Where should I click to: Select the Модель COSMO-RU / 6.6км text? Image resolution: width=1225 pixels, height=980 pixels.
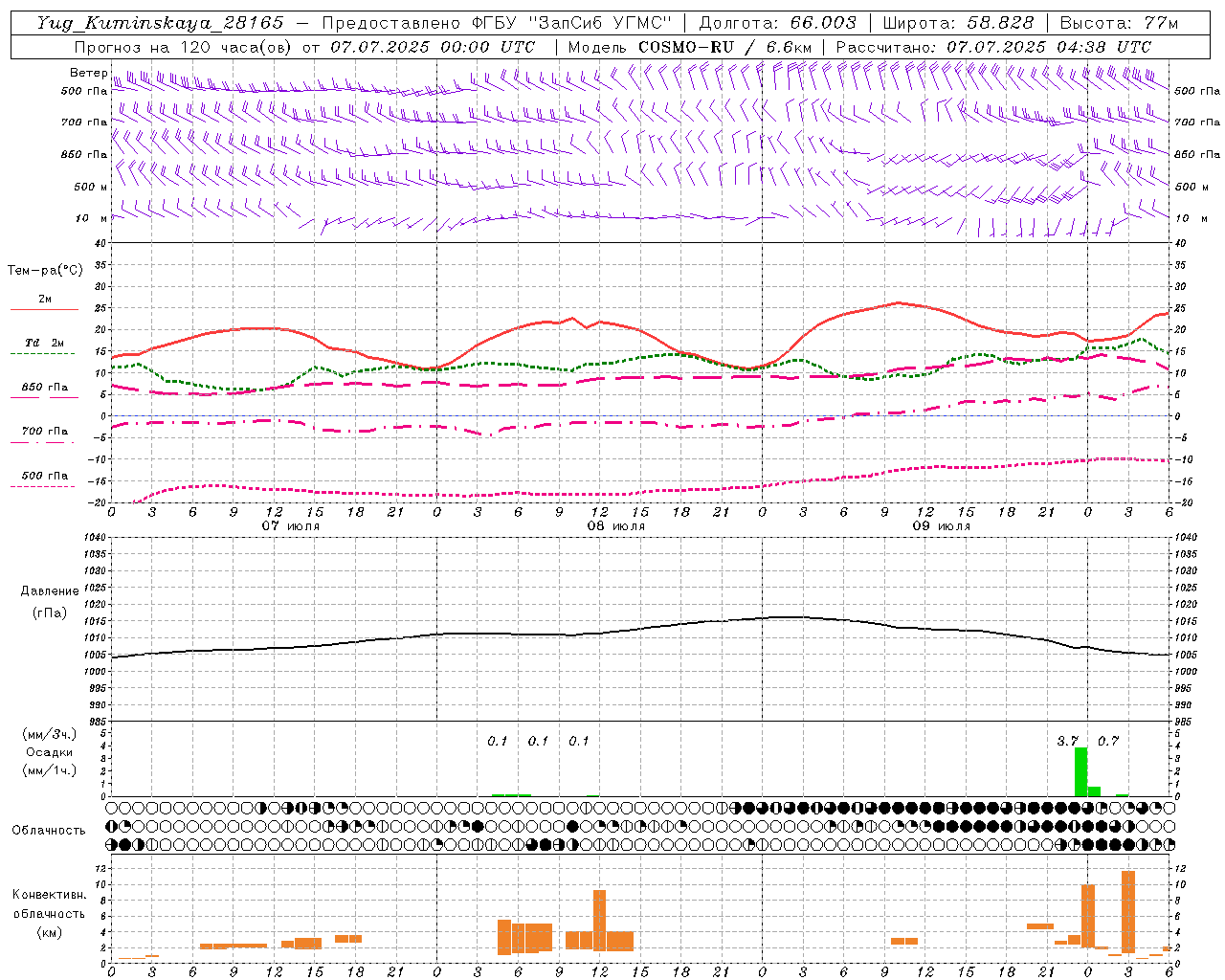click(690, 47)
